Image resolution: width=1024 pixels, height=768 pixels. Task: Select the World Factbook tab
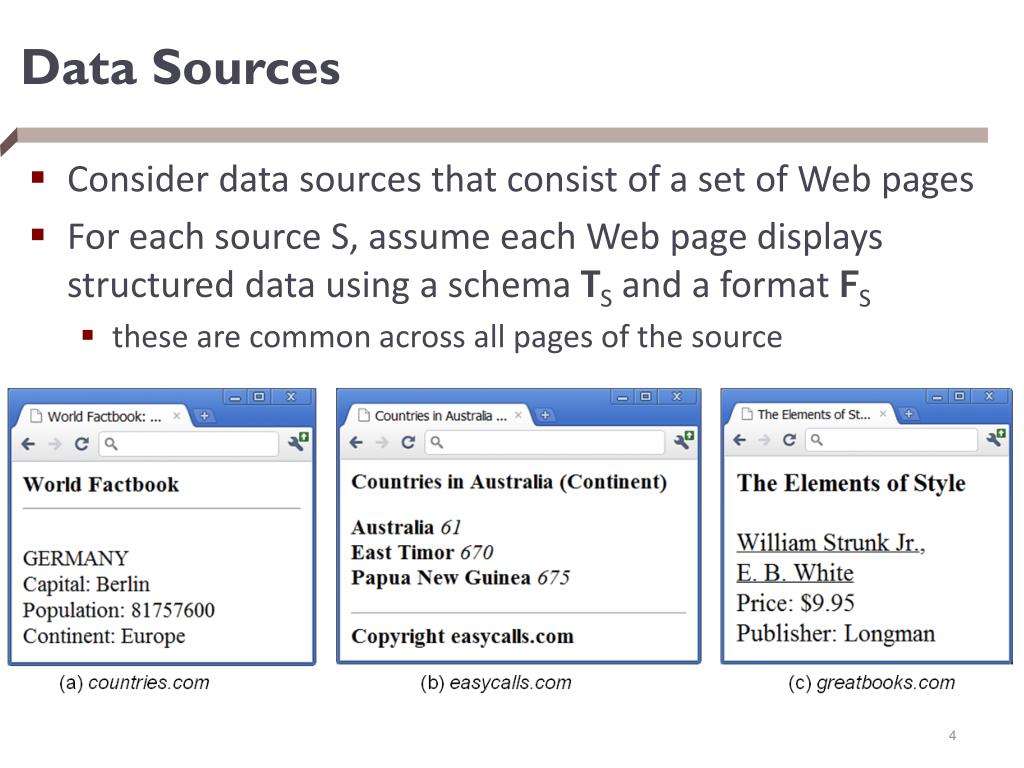104,417
